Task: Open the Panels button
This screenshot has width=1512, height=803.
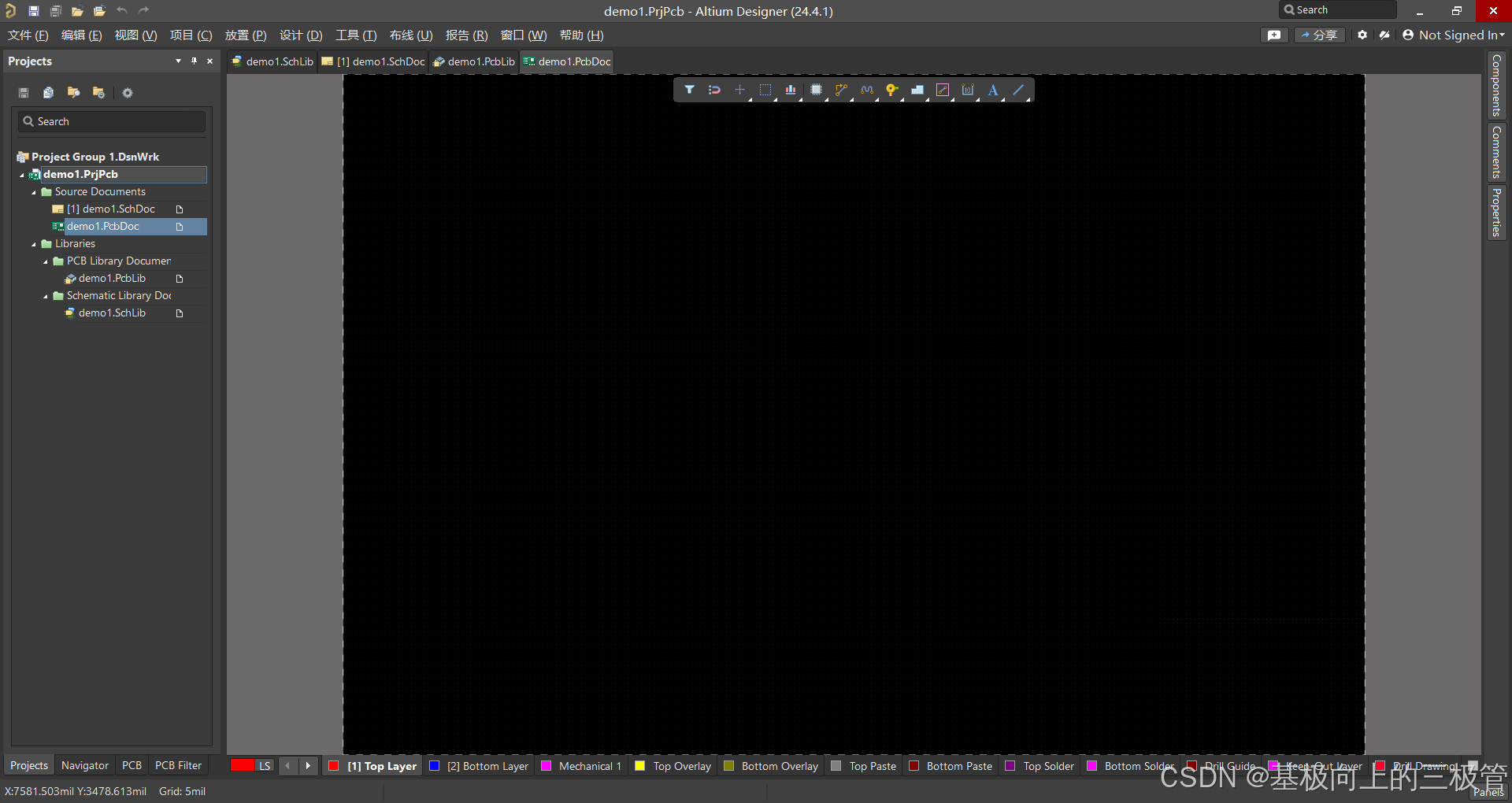Action: coord(1488,792)
